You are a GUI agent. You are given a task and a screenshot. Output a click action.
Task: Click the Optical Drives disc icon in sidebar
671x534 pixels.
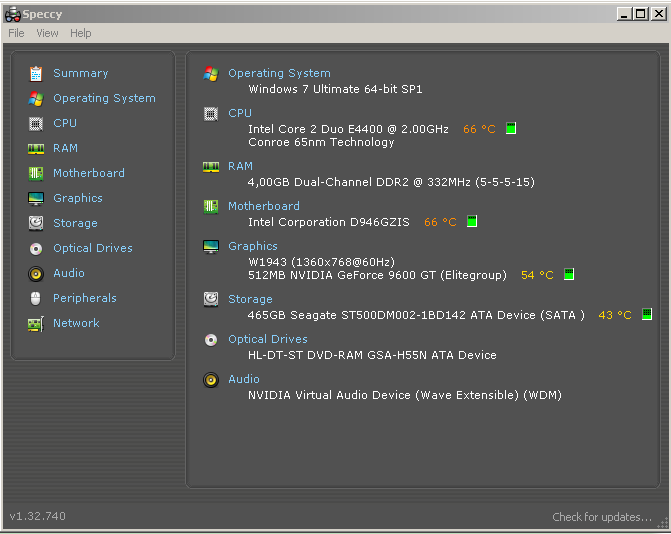tap(36, 249)
